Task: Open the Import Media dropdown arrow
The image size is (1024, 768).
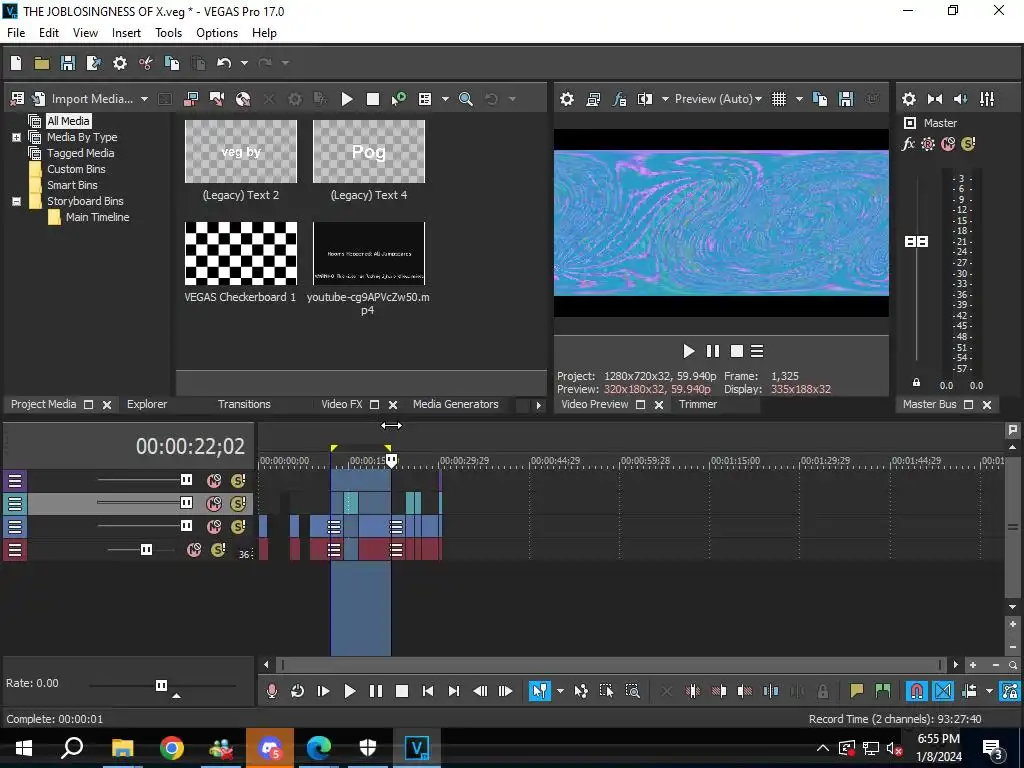Action: coord(144,99)
